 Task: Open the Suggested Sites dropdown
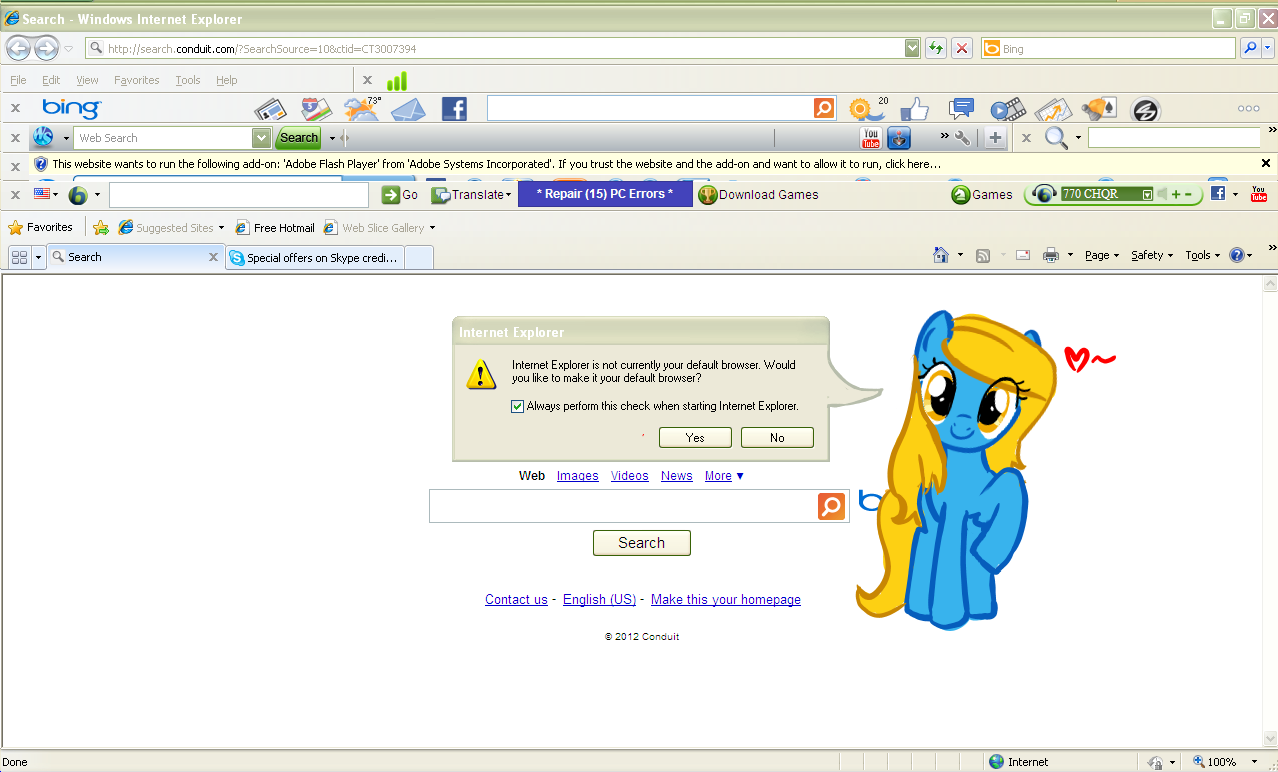[x=221, y=228]
